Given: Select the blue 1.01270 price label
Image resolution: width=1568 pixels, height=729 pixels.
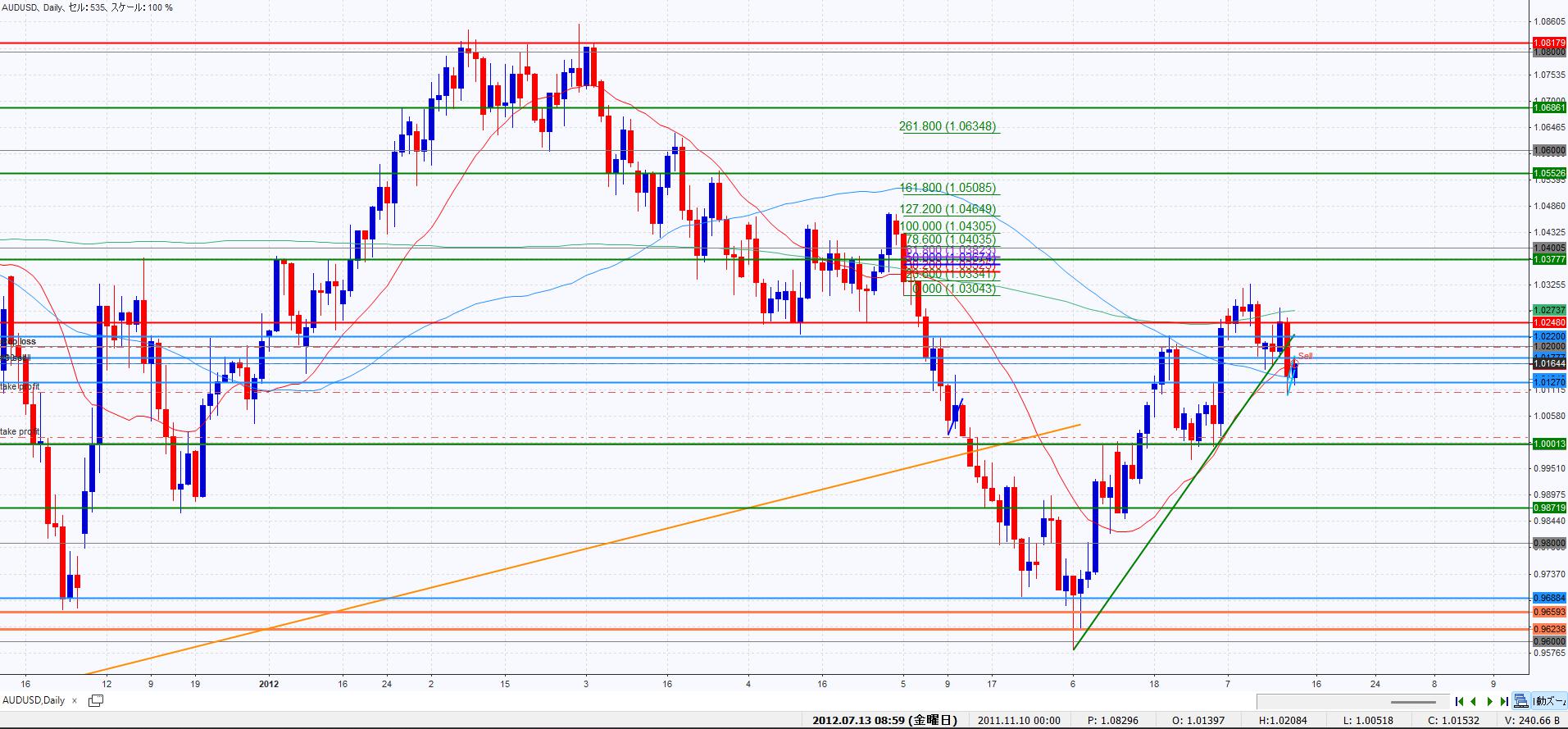Looking at the screenshot, I should pyautogui.click(x=1548, y=382).
